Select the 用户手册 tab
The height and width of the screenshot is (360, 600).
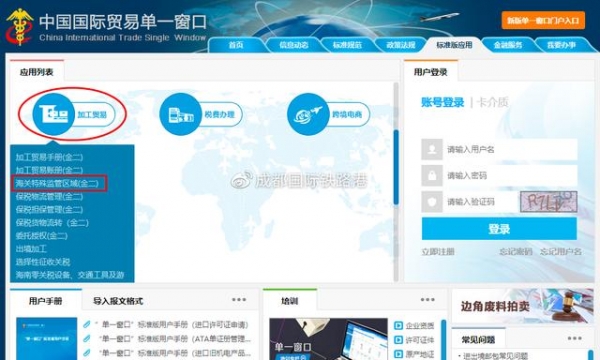[x=46, y=301]
